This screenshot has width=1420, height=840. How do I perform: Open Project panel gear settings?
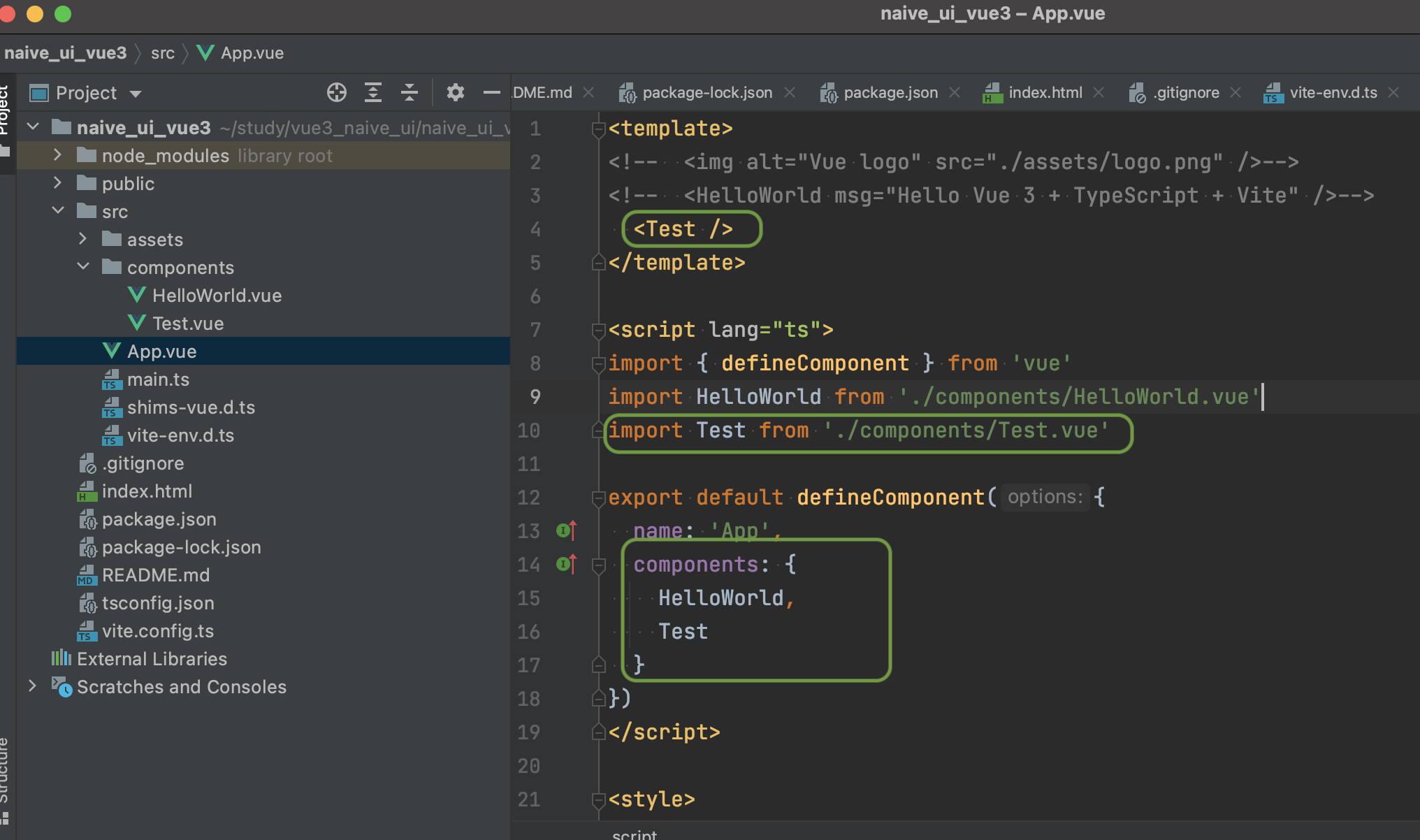pos(455,92)
